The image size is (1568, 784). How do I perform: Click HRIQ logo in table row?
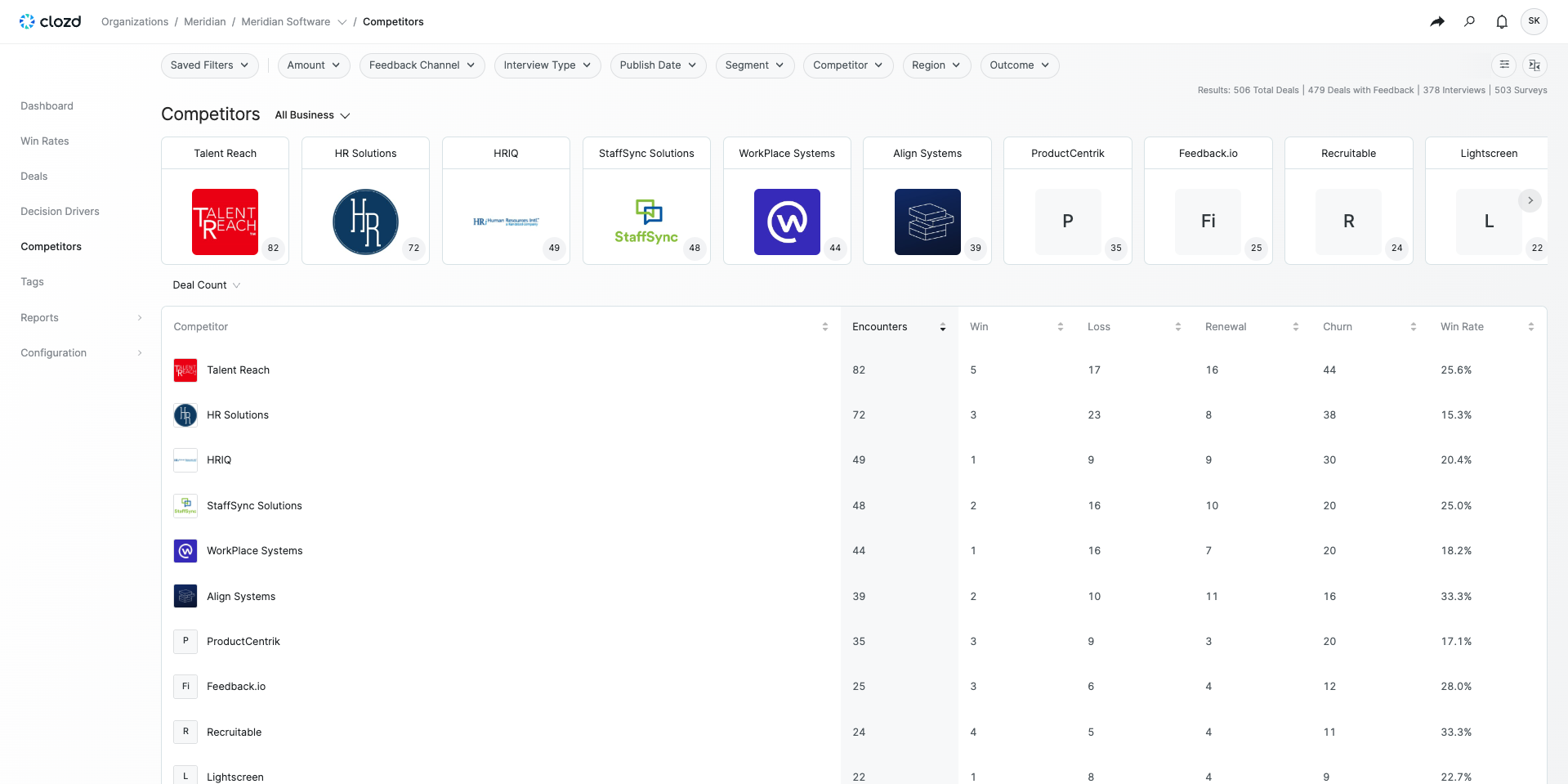185,460
